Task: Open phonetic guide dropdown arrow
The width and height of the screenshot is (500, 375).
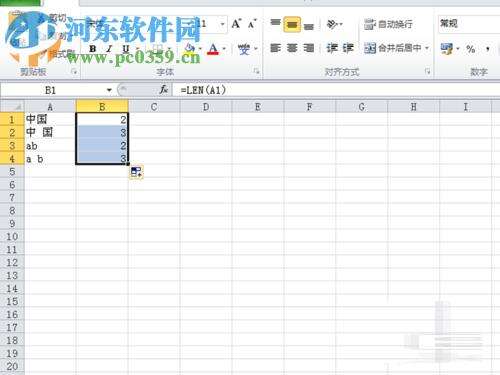Action: point(256,49)
